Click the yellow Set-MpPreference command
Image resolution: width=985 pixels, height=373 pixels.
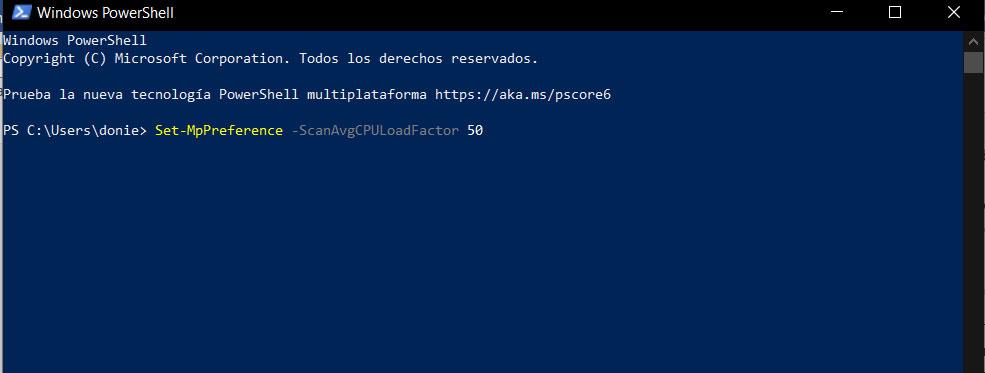(x=219, y=131)
